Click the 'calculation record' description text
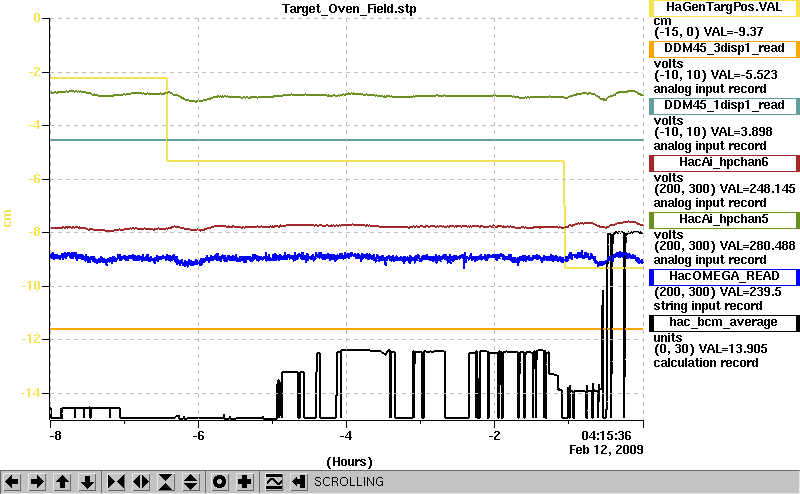 click(x=706, y=363)
